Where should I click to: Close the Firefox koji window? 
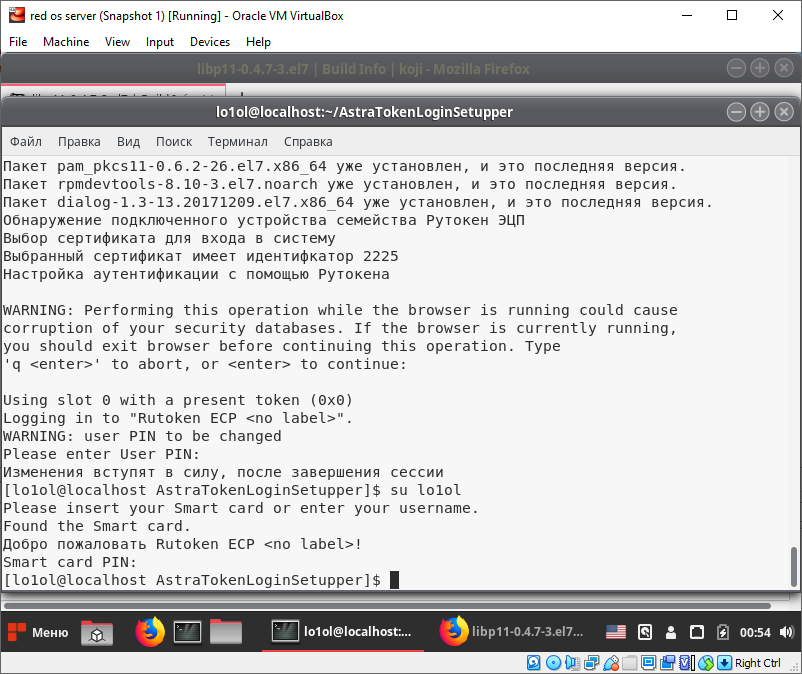pos(784,68)
